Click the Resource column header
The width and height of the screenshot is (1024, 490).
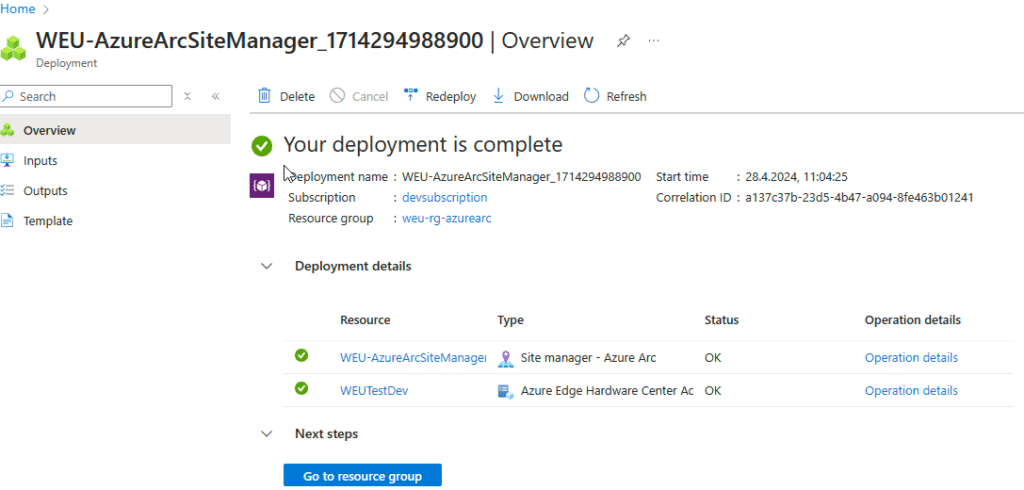pyautogui.click(x=365, y=320)
